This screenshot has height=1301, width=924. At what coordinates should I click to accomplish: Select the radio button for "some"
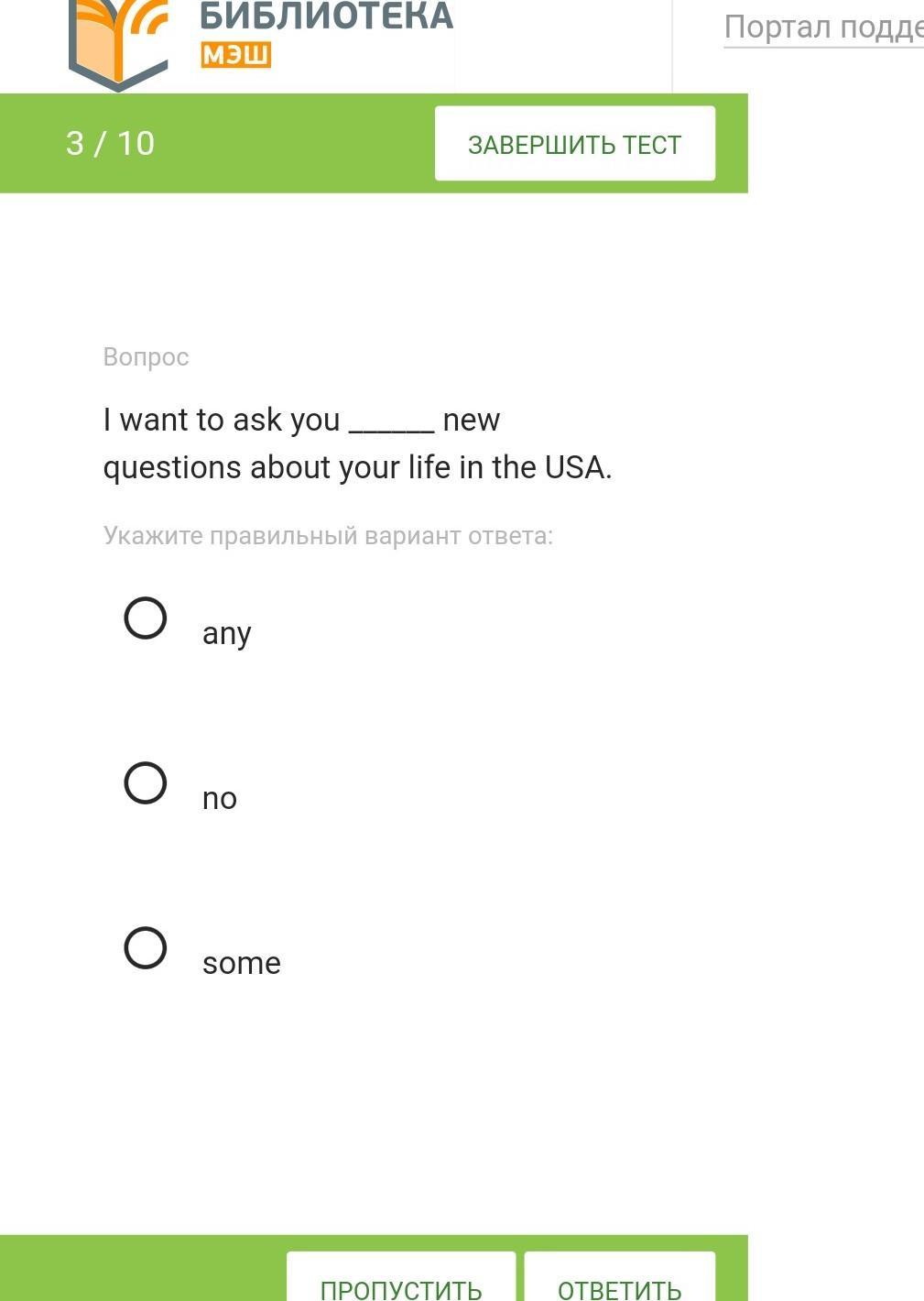(146, 948)
